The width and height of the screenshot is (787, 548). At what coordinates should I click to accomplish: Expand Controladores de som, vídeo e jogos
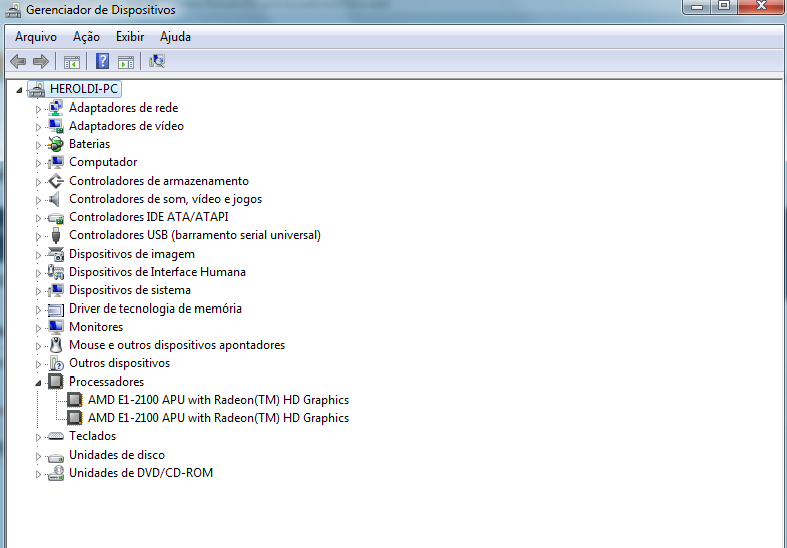click(38, 200)
